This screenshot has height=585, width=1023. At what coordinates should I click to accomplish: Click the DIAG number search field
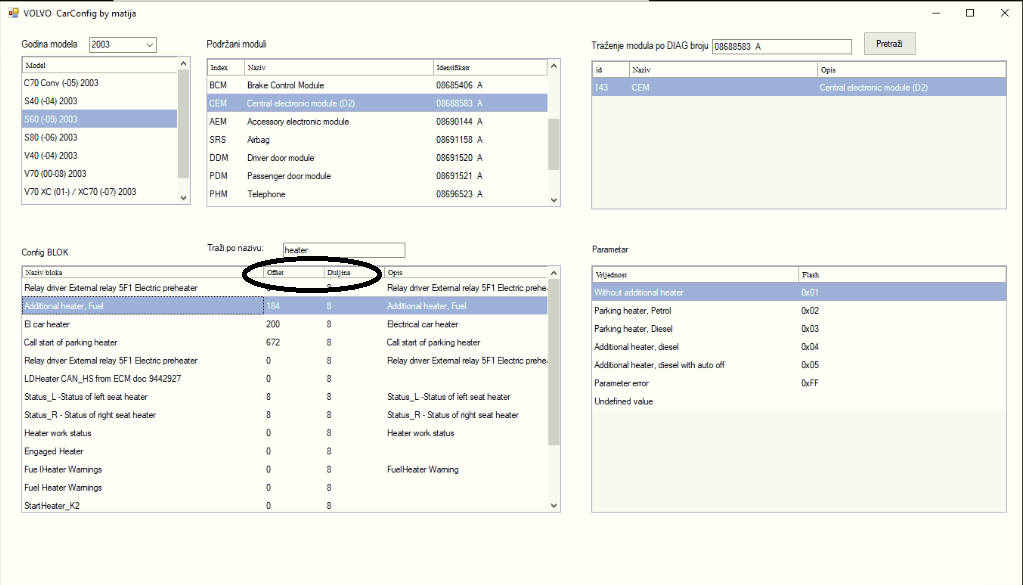(x=780, y=46)
